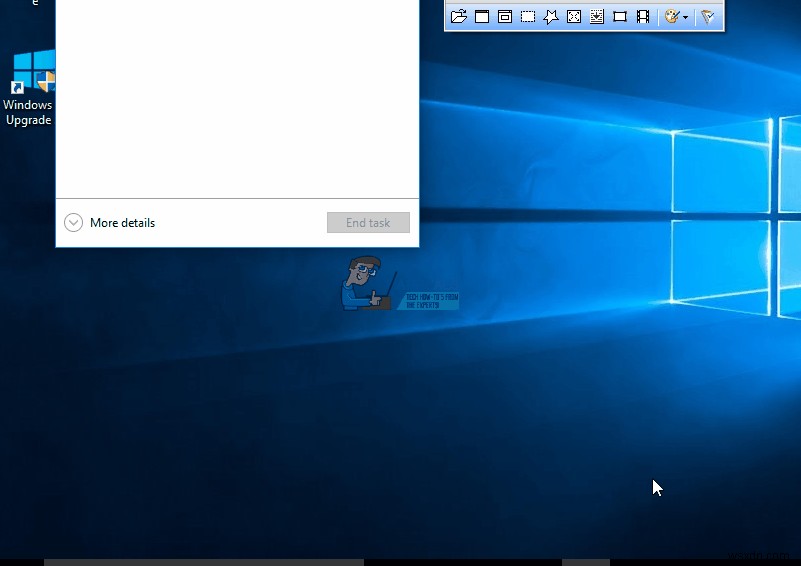
Task: Pick the capture rectangular region tool
Action: [528, 16]
